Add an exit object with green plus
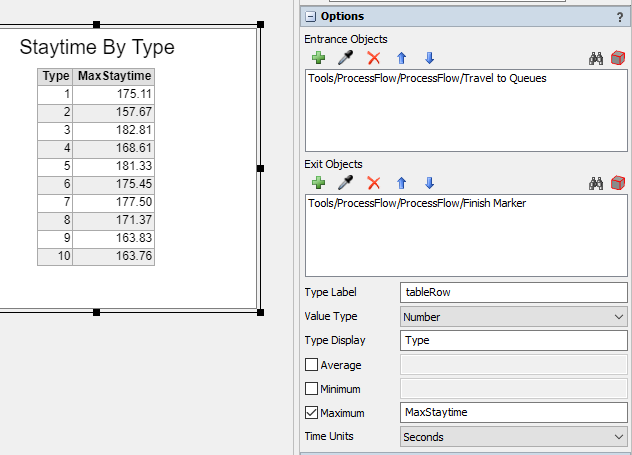 point(319,183)
